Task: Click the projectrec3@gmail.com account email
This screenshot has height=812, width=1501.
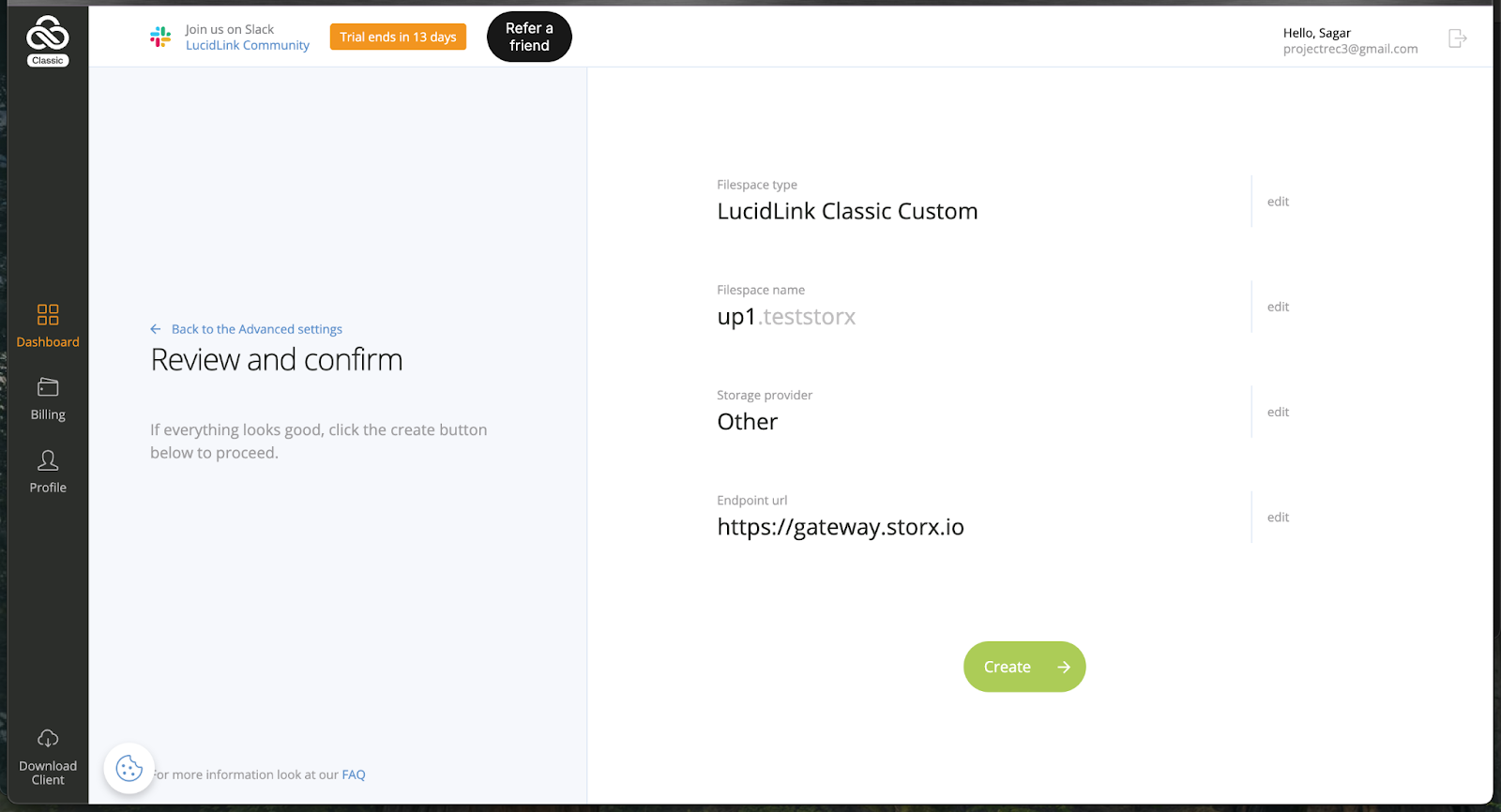Action: [x=1350, y=49]
